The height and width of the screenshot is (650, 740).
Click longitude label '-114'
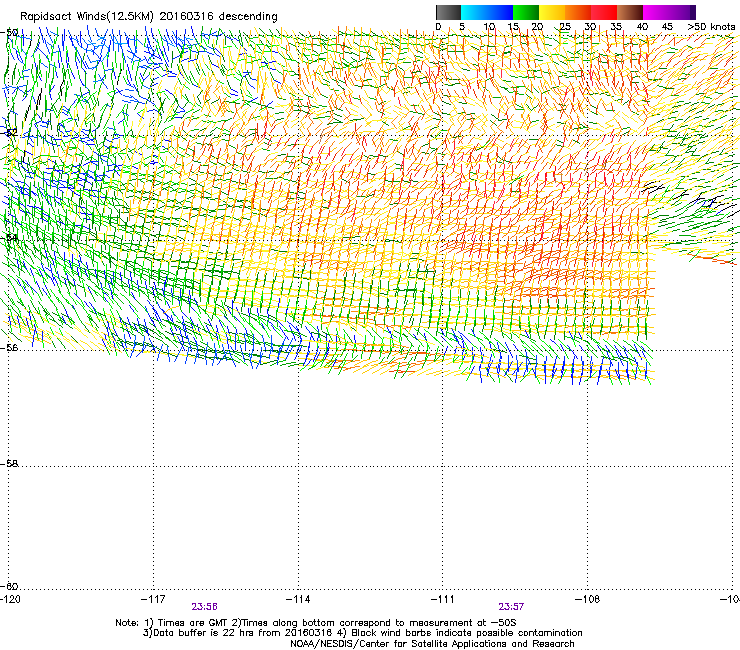point(298,599)
